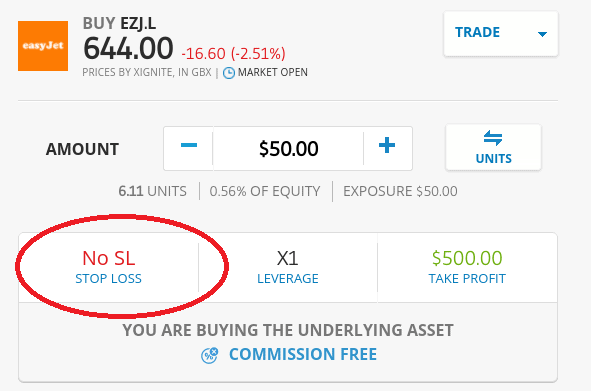The image size is (591, 391).
Task: Open the $500.00 TAKE PROFIT tab
Action: [x=467, y=267]
